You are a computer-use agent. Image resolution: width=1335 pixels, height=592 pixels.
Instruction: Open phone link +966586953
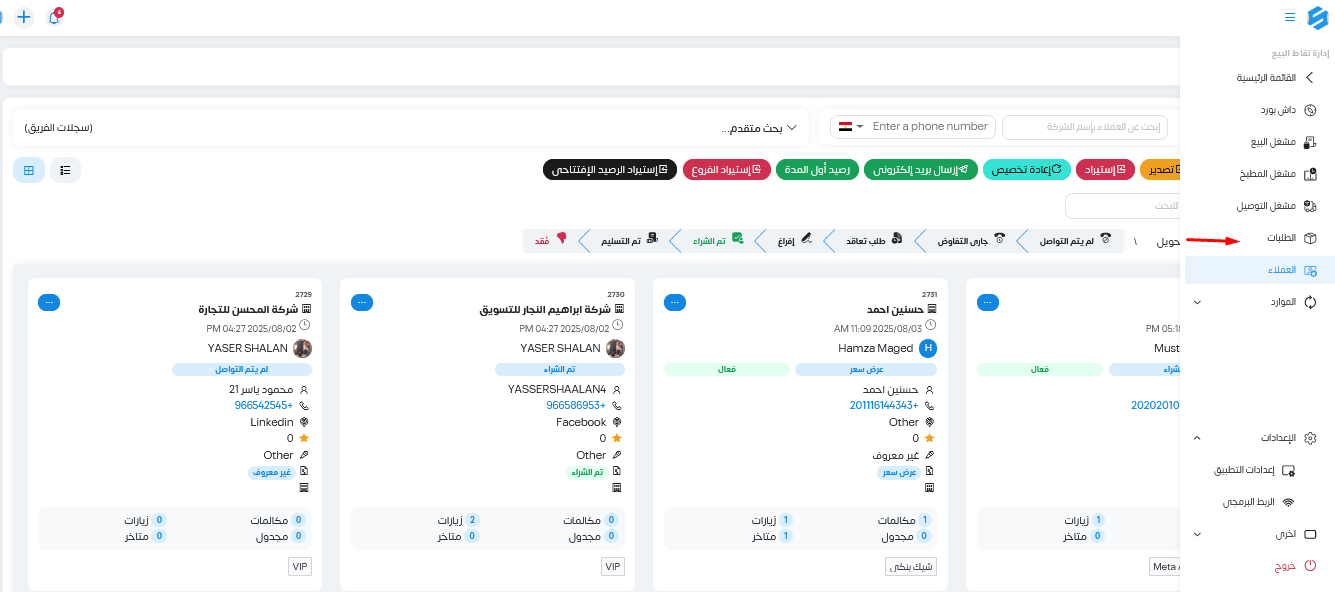pos(577,406)
